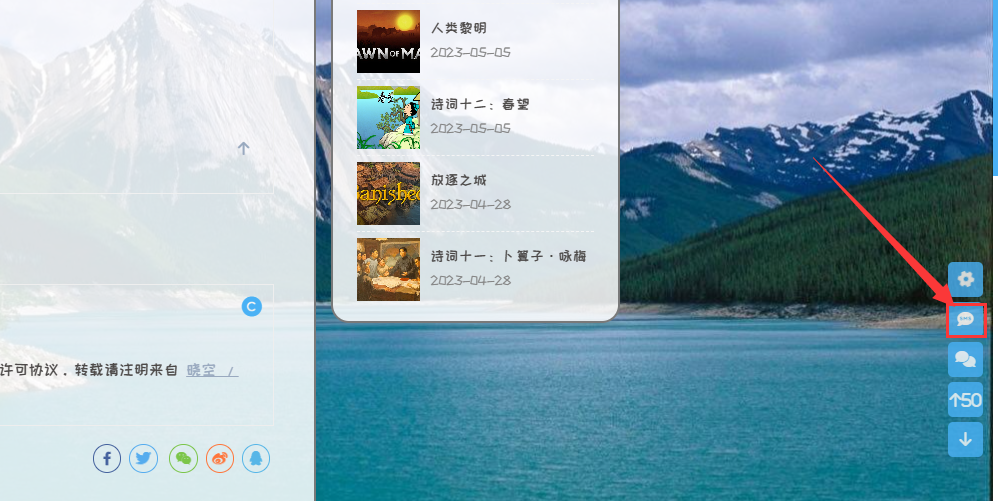The height and width of the screenshot is (501, 998).
Task: Click the scroll-to-top button showing 50
Action: tap(965, 399)
